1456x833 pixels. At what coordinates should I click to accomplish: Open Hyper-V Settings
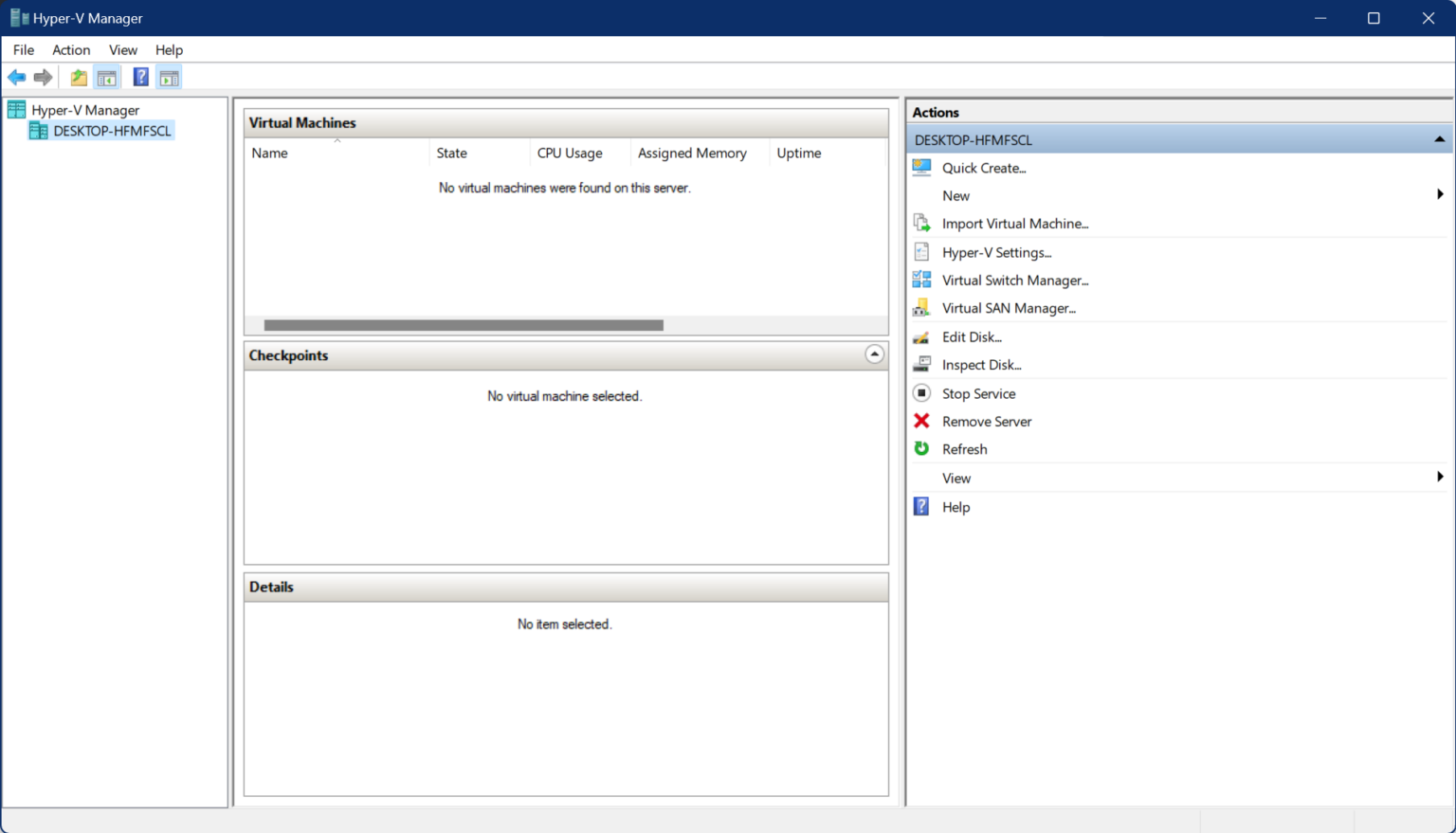click(x=996, y=252)
